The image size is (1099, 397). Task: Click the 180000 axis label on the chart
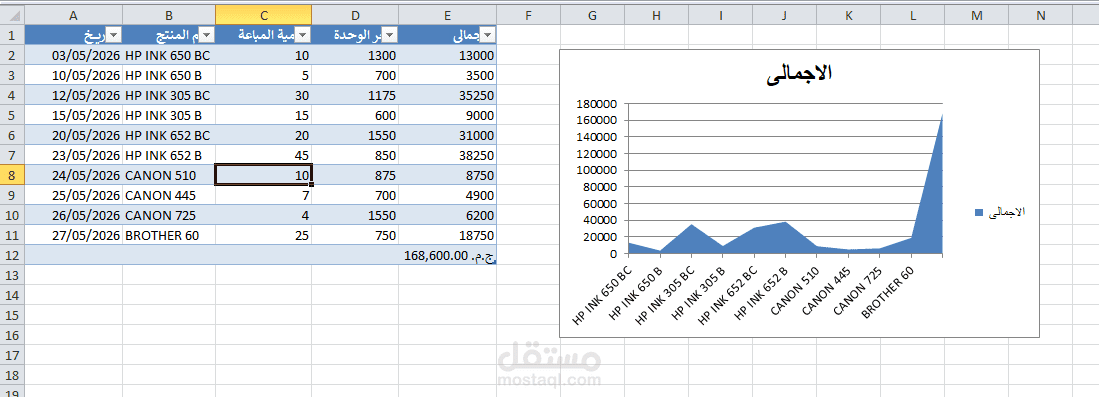[x=595, y=104]
